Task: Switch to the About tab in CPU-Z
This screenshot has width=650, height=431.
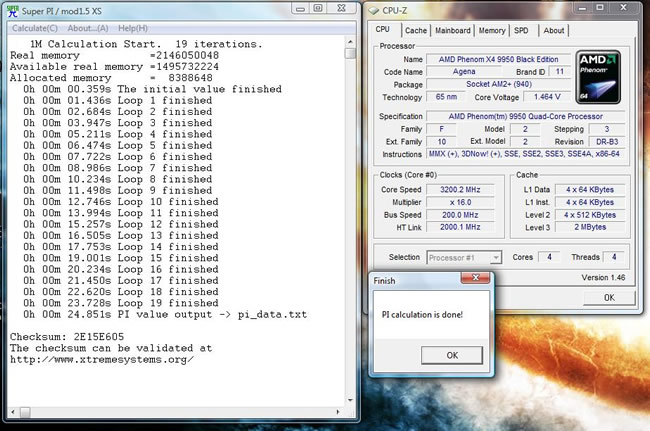Action: tap(553, 30)
